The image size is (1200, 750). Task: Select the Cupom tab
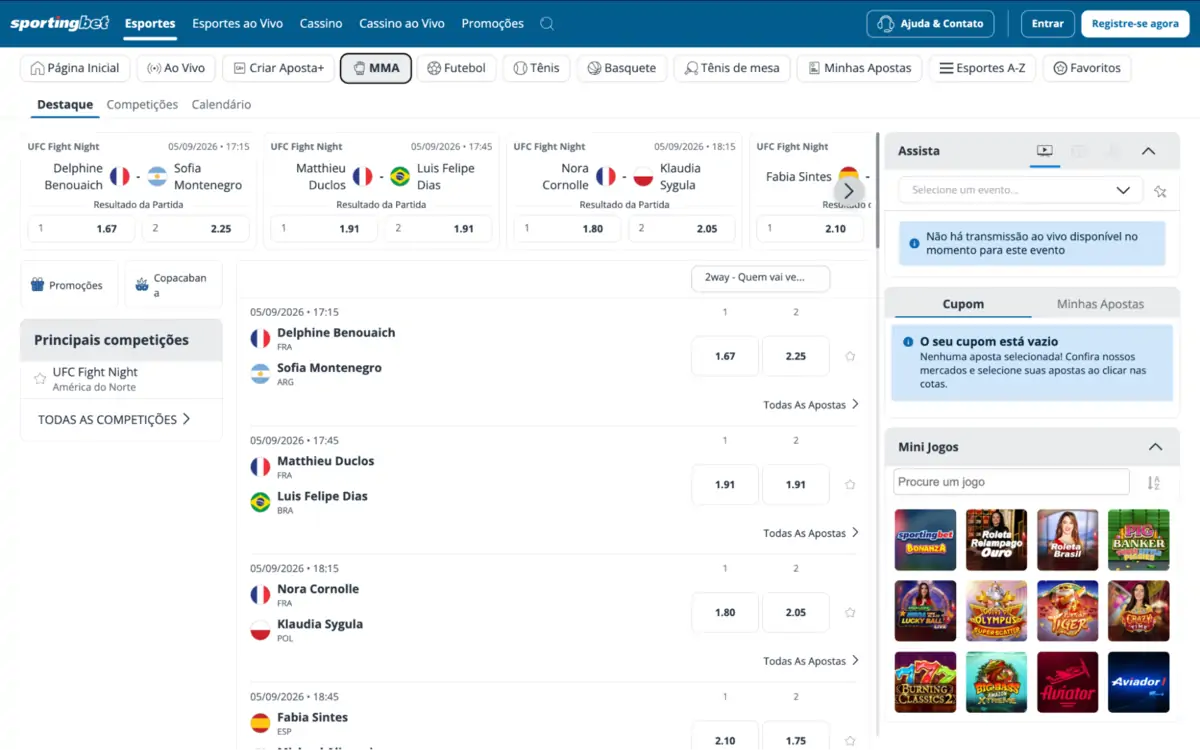[x=963, y=304]
